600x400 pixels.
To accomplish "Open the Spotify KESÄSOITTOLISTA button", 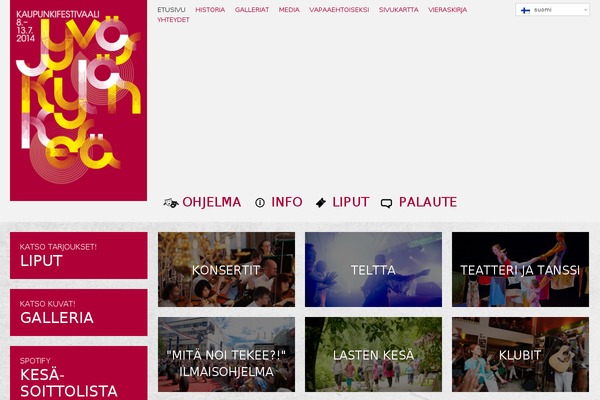I will pos(78,373).
